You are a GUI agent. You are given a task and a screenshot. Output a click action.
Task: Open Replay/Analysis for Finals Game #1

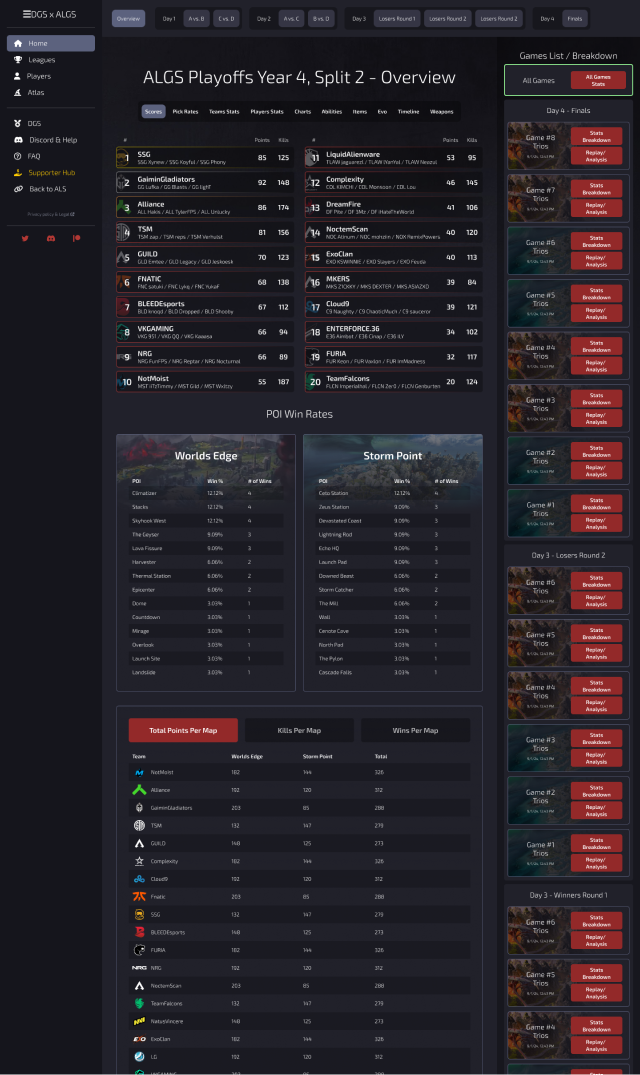596,523
